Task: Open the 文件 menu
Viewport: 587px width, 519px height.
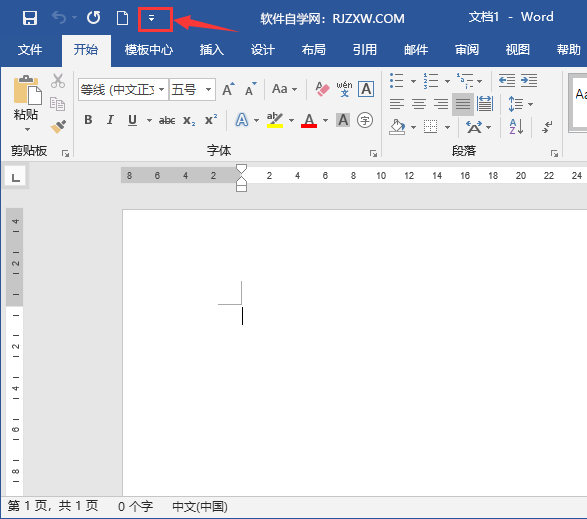Action: point(30,49)
